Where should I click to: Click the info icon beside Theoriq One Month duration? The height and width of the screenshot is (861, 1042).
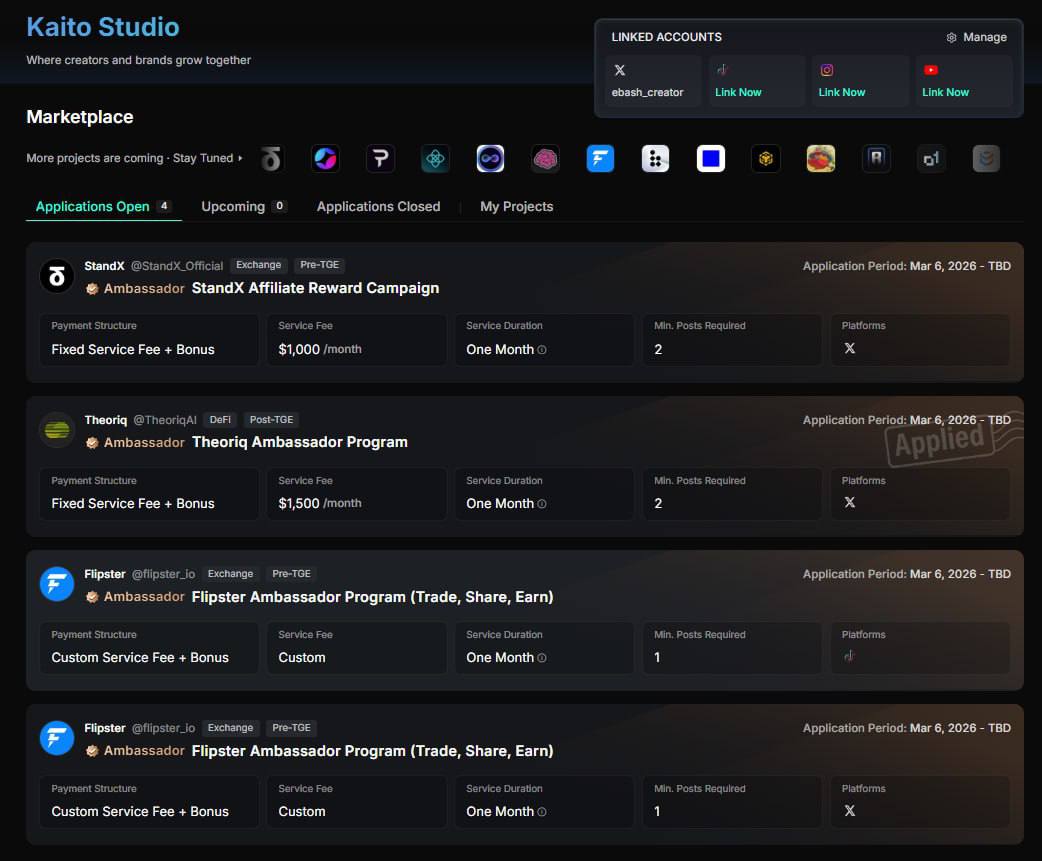click(542, 504)
